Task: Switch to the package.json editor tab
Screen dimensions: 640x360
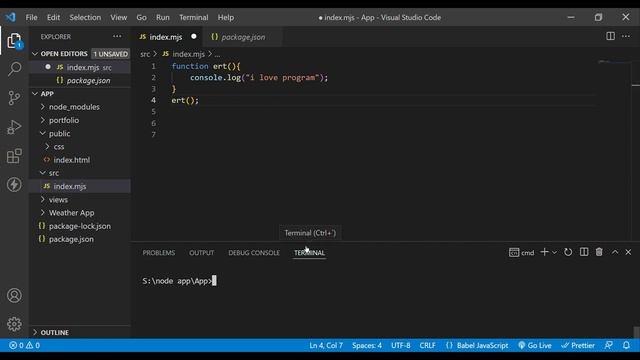Action: (243, 37)
